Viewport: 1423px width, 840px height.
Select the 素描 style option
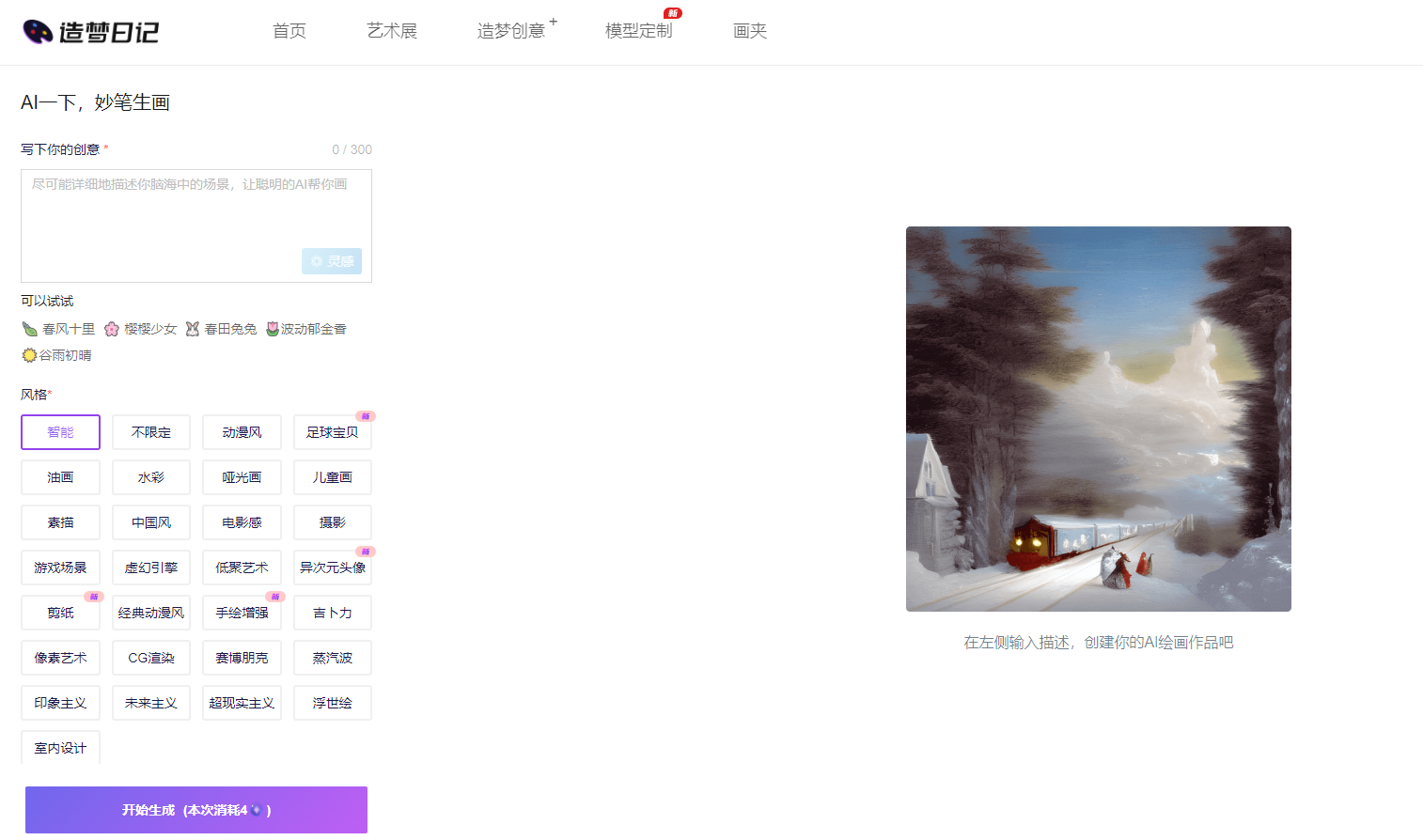[x=60, y=522]
